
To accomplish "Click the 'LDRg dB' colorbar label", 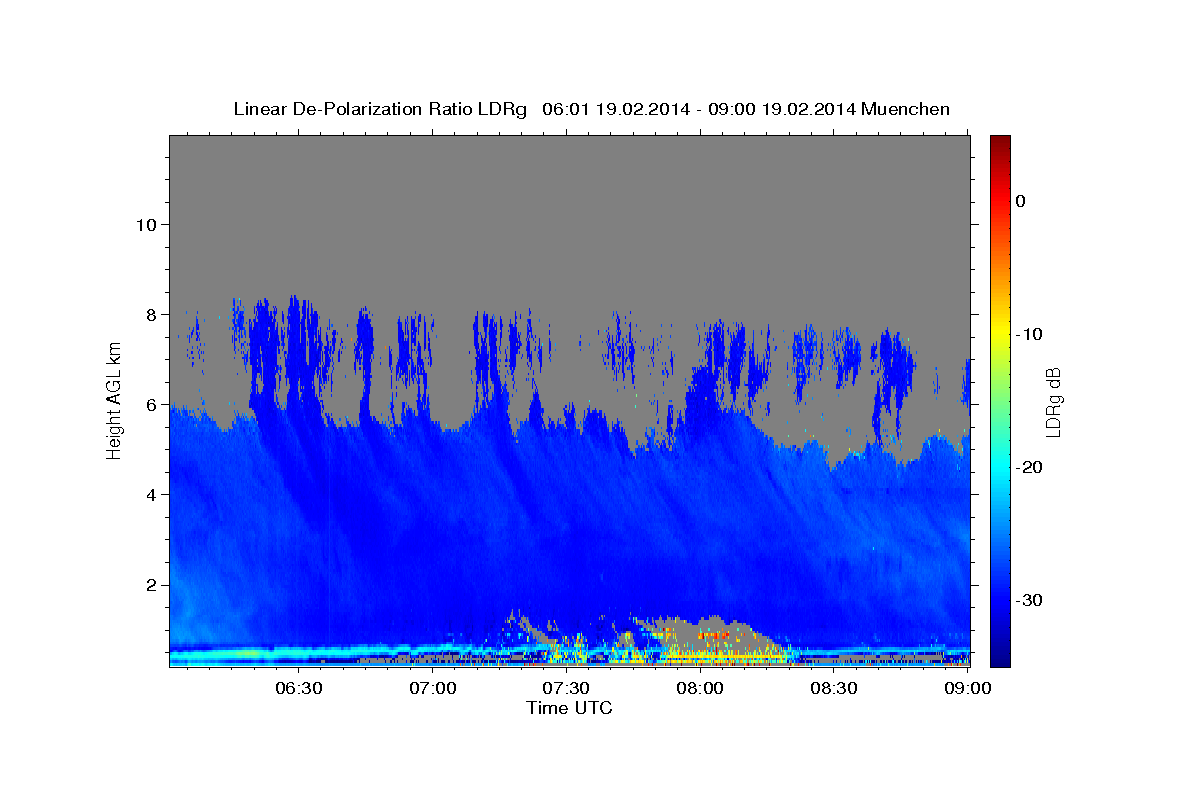I will click(1052, 402).
